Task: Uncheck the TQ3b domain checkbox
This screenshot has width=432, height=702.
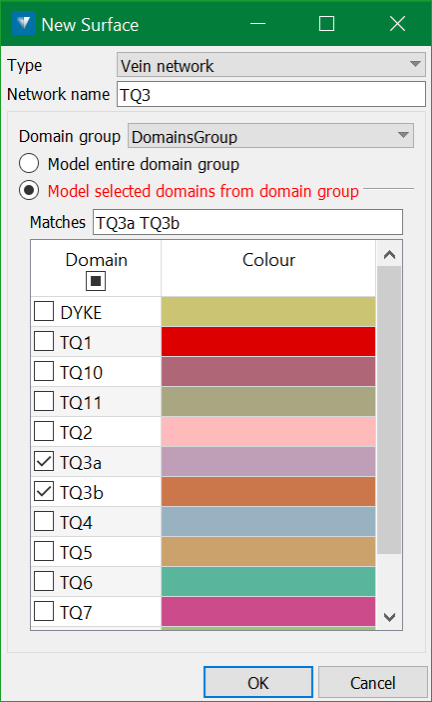Action: [44, 491]
